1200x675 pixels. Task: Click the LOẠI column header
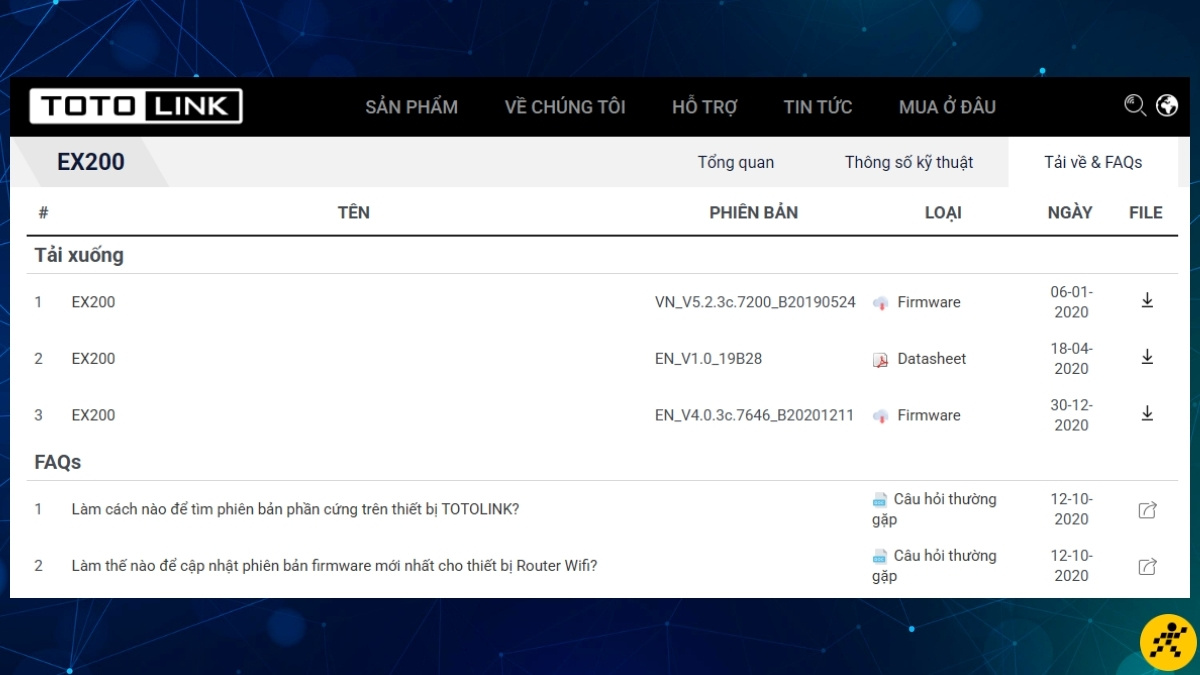click(x=943, y=212)
